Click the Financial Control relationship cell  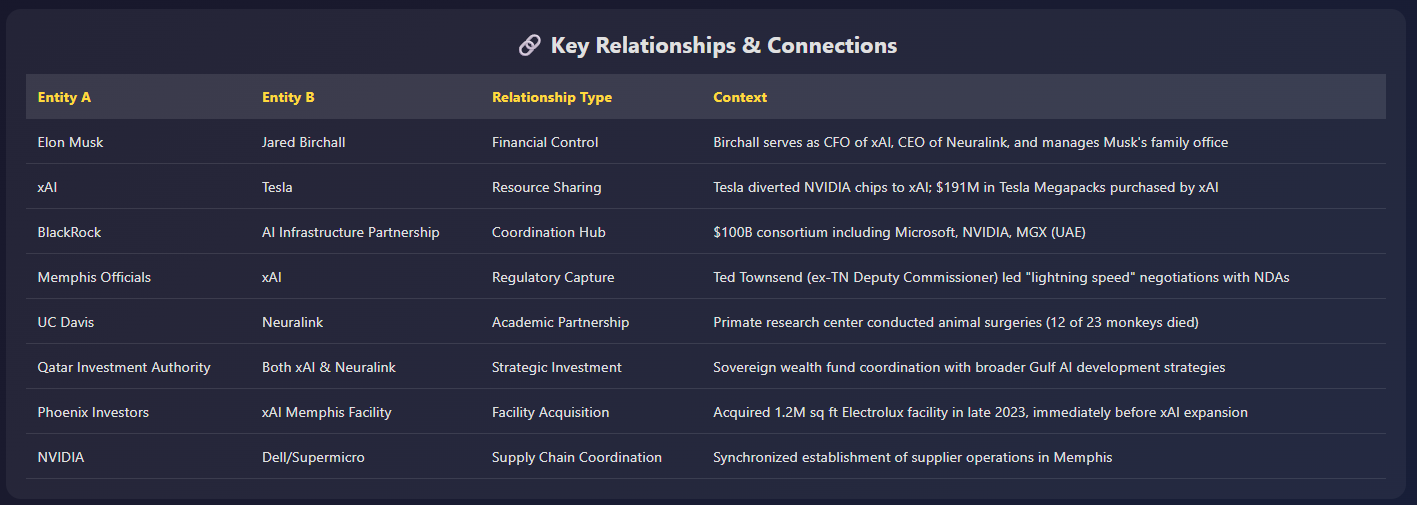click(545, 142)
